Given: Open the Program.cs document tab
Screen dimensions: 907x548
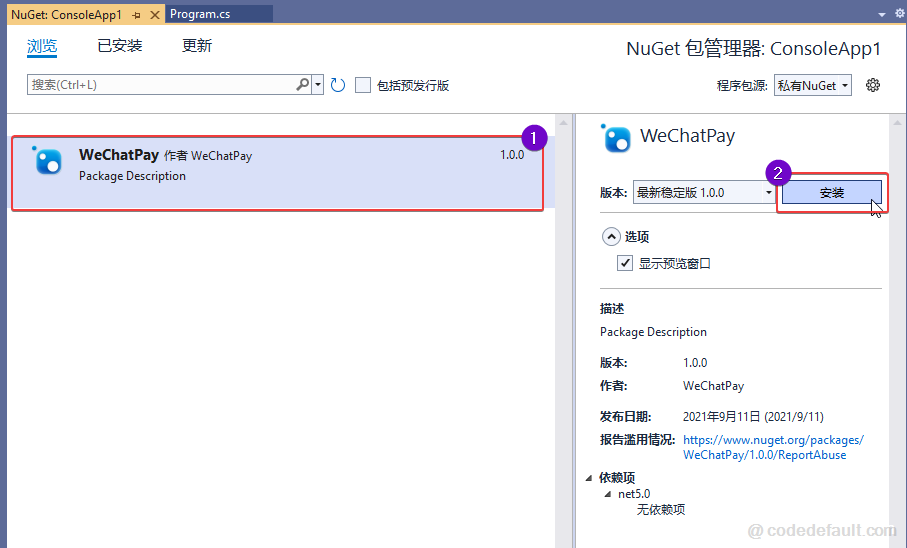Looking at the screenshot, I should pyautogui.click(x=219, y=14).
